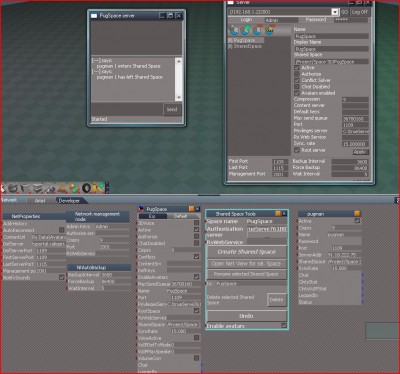Screen dimensions: 400x374
Task: Click the ServerAddr field in pugman panel
Action: [x=344, y=255]
